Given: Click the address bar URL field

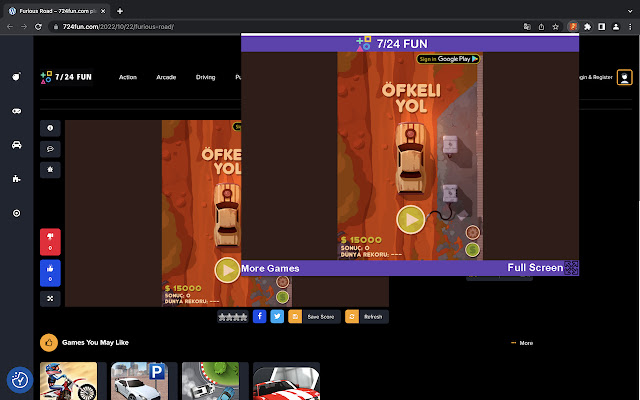Looking at the screenshot, I should [x=286, y=27].
